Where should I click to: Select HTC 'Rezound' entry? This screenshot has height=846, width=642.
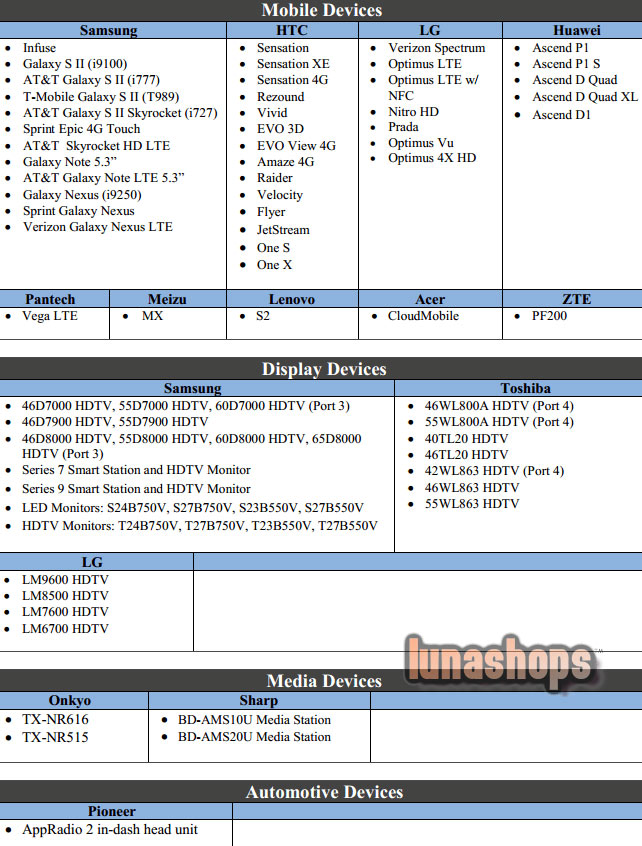click(x=281, y=97)
